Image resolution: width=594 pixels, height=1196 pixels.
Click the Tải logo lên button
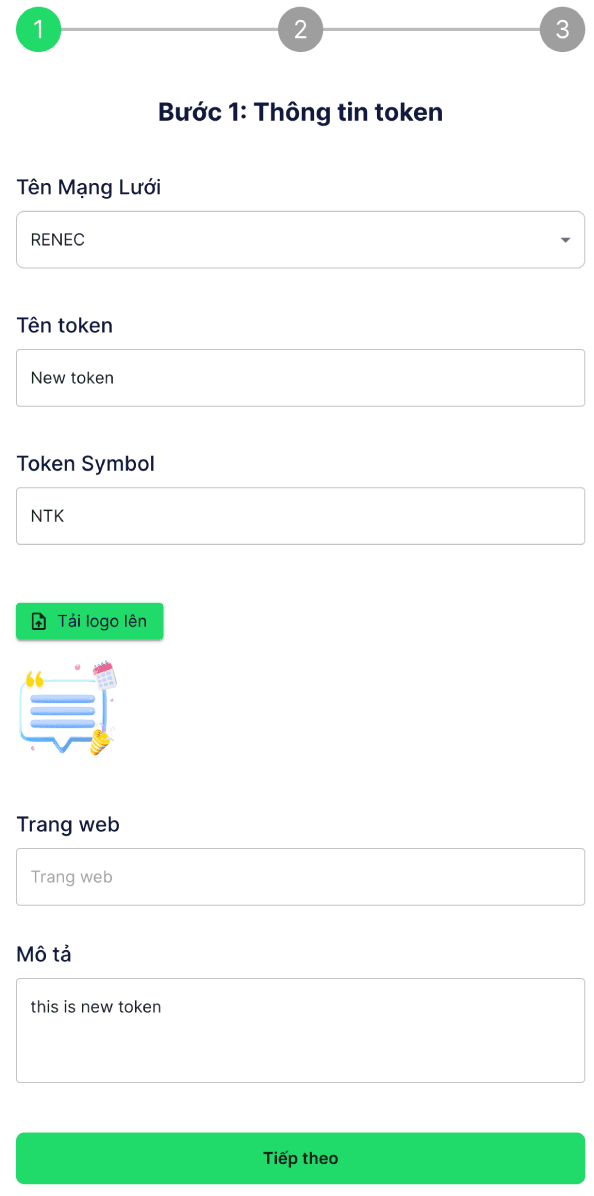click(89, 621)
